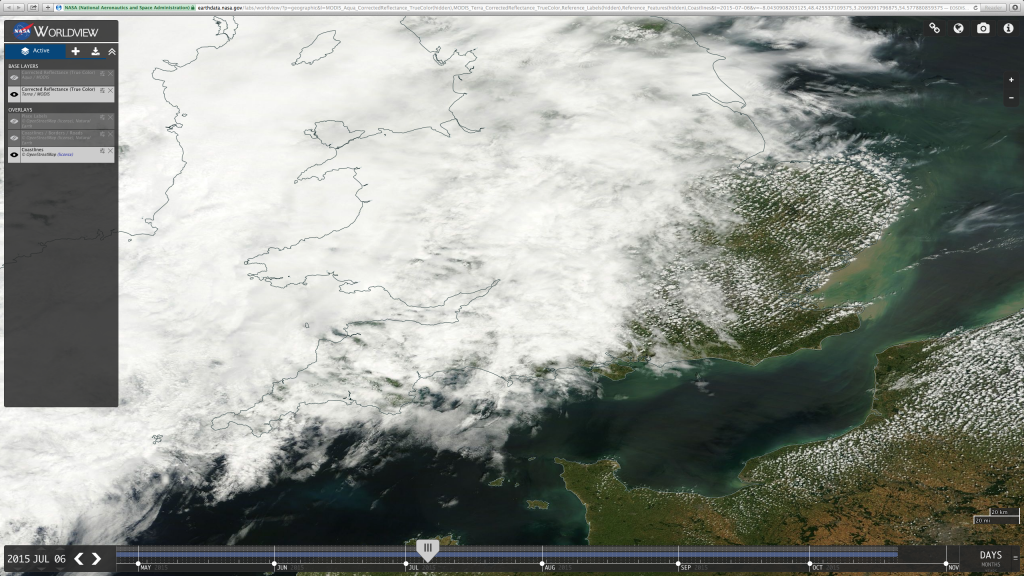
Task: Show the Place Labels overlay
Action: tap(14, 121)
